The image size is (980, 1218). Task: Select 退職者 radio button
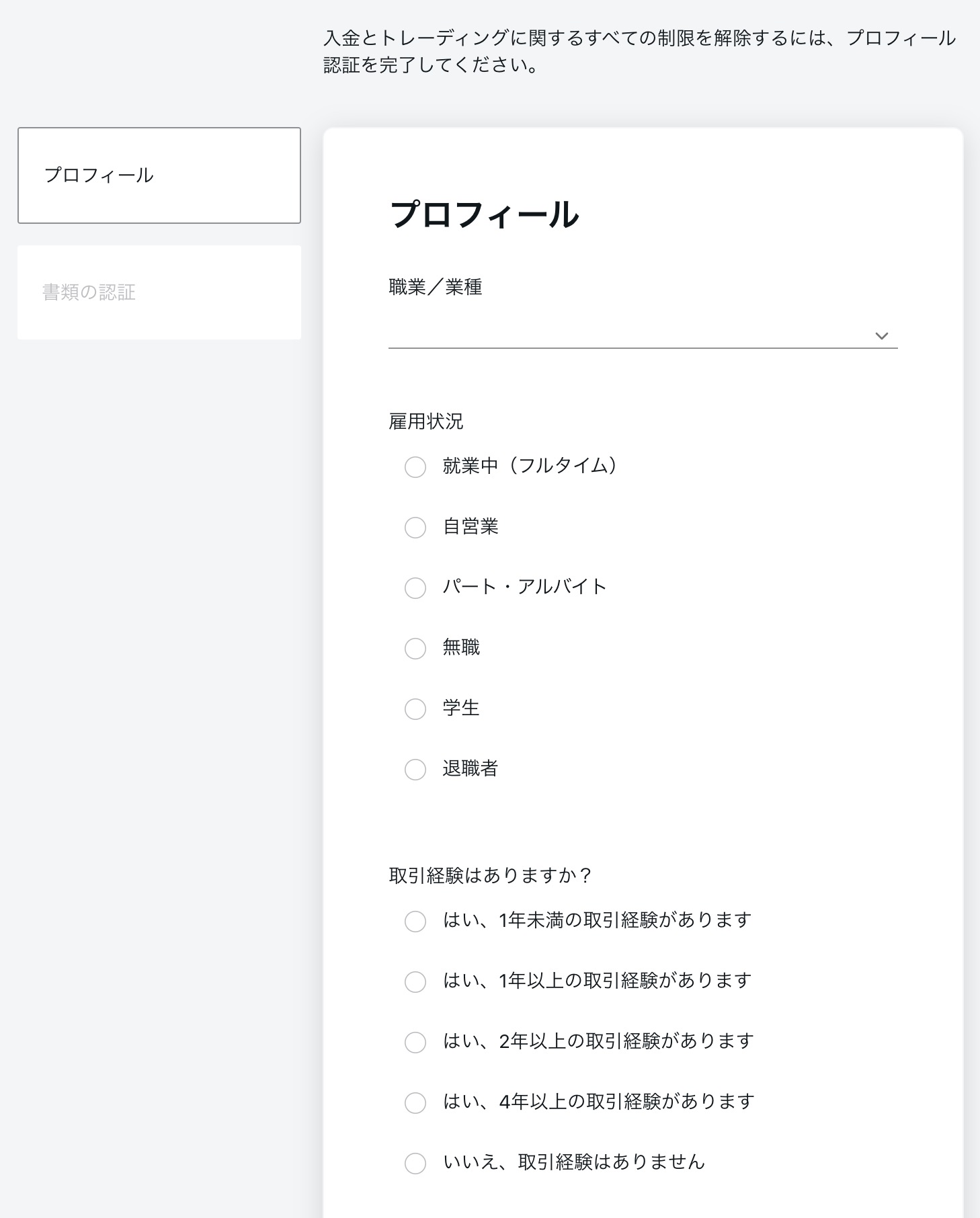[415, 770]
